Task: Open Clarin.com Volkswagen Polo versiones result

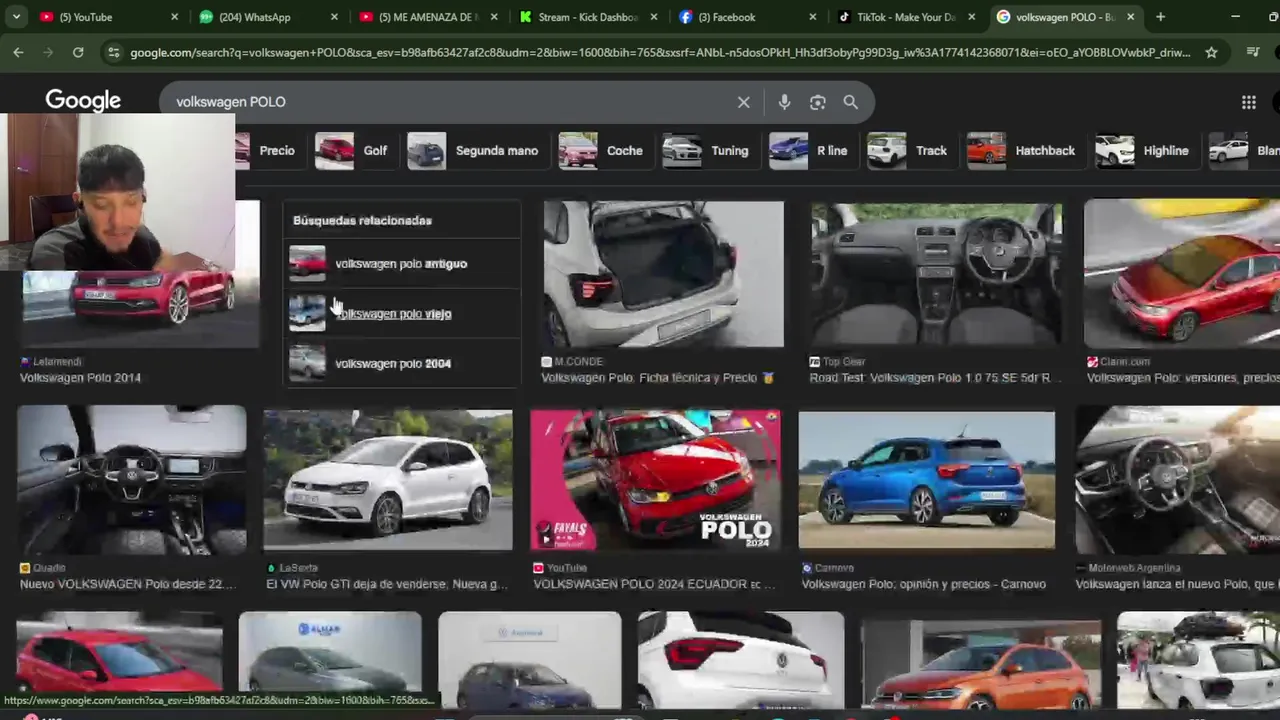Action: [x=1183, y=378]
